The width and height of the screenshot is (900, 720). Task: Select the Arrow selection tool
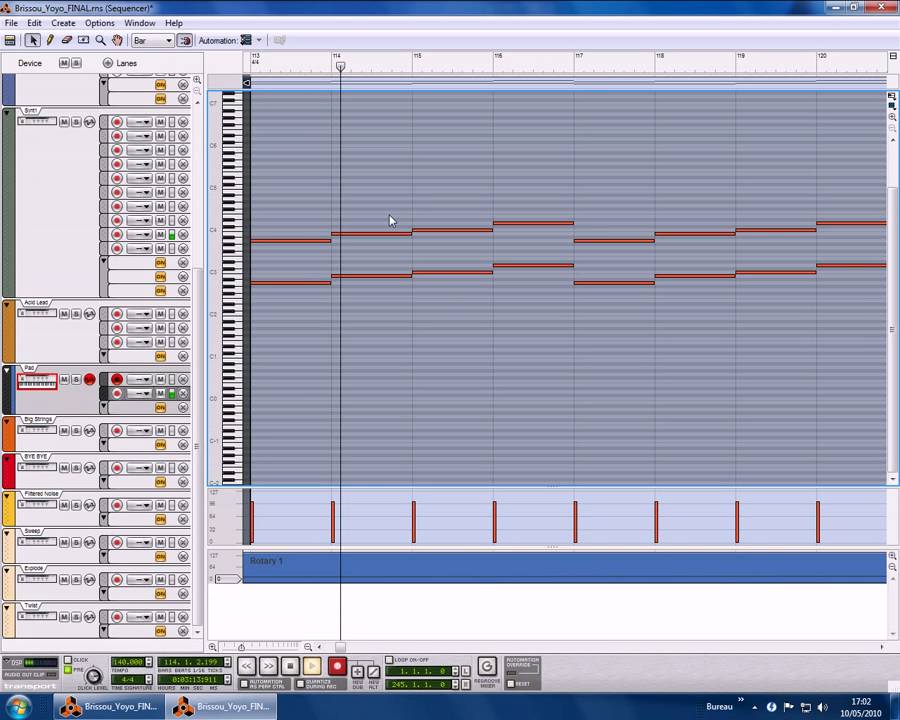coord(33,40)
